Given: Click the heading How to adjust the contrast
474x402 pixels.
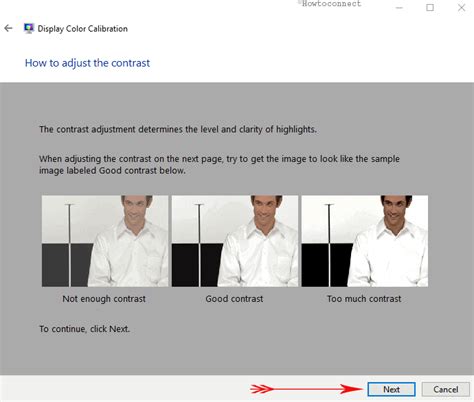Looking at the screenshot, I should click(x=87, y=63).
